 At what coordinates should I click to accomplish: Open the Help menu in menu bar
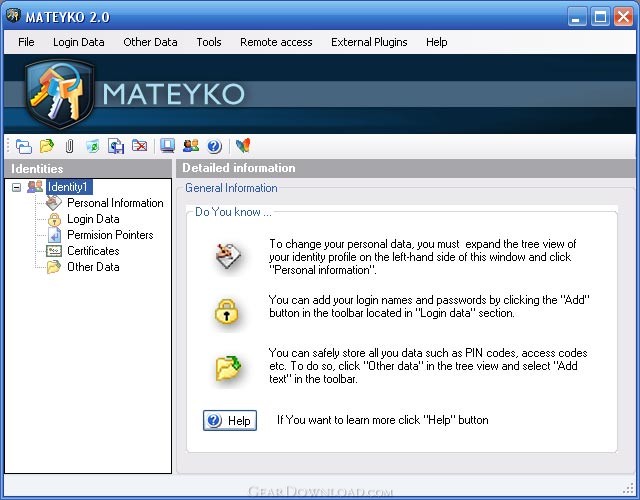pyautogui.click(x=436, y=42)
